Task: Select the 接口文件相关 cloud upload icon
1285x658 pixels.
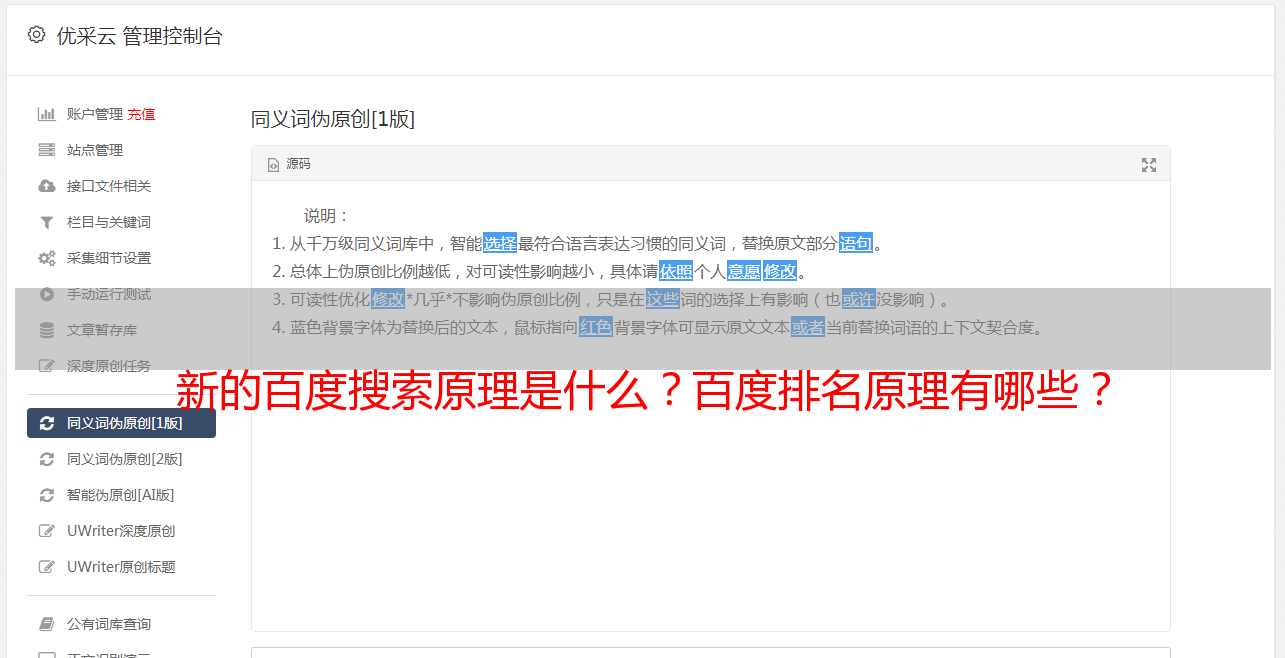Action: (46, 186)
